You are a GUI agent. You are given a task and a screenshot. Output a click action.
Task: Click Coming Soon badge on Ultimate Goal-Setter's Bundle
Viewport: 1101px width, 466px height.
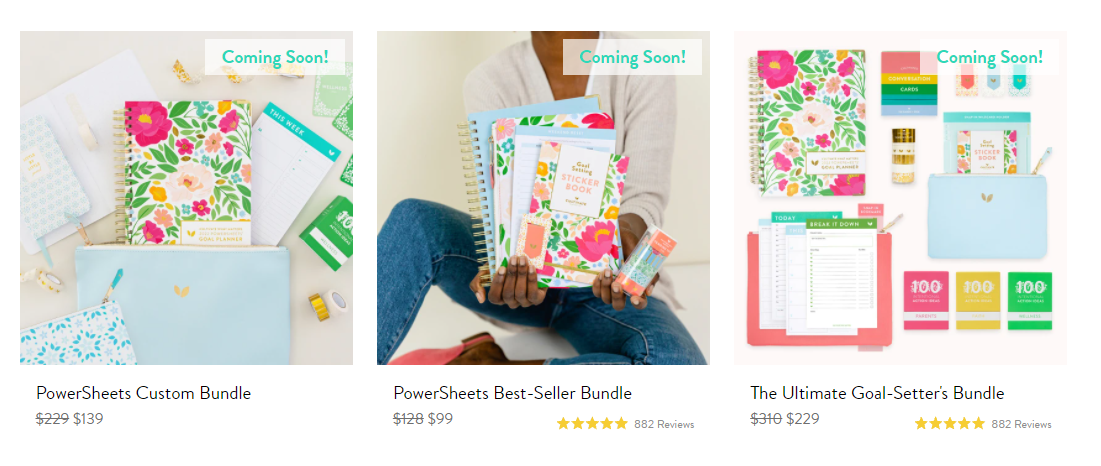pyautogui.click(x=989, y=57)
